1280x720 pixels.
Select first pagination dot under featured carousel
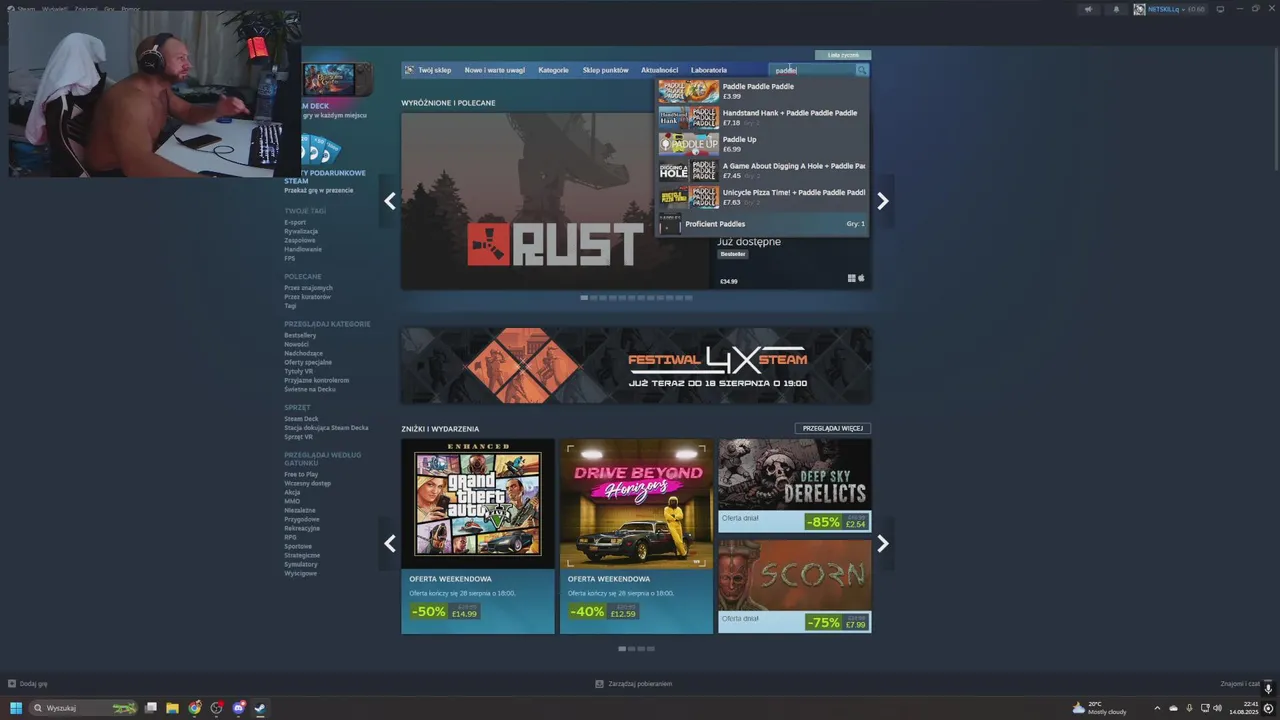[x=584, y=298]
